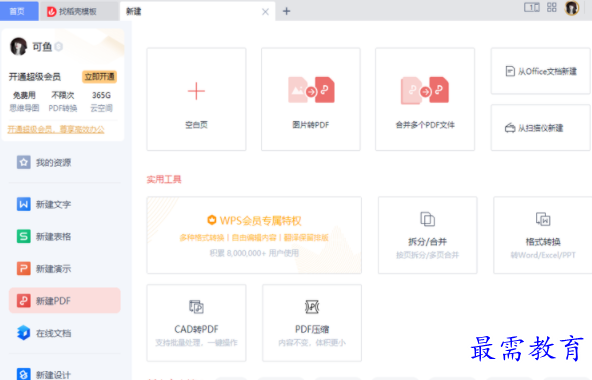Screen dimensions: 592x380
Task: Click the 365G 云空间 benefit
Action: 101,102
